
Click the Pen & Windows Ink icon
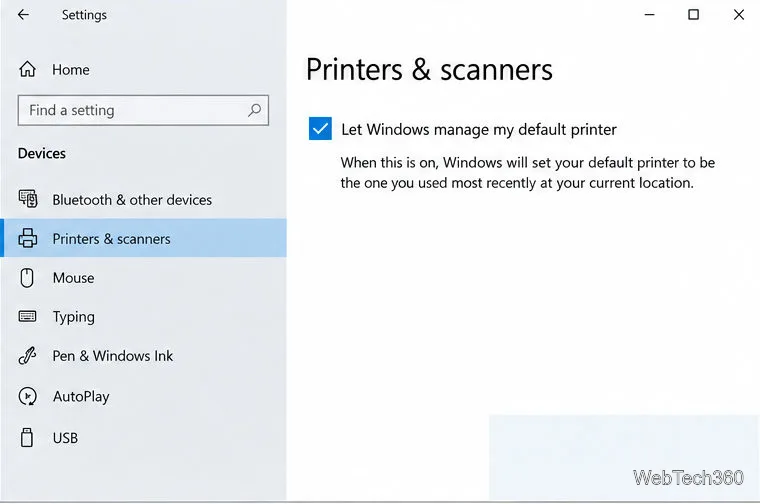(x=27, y=356)
